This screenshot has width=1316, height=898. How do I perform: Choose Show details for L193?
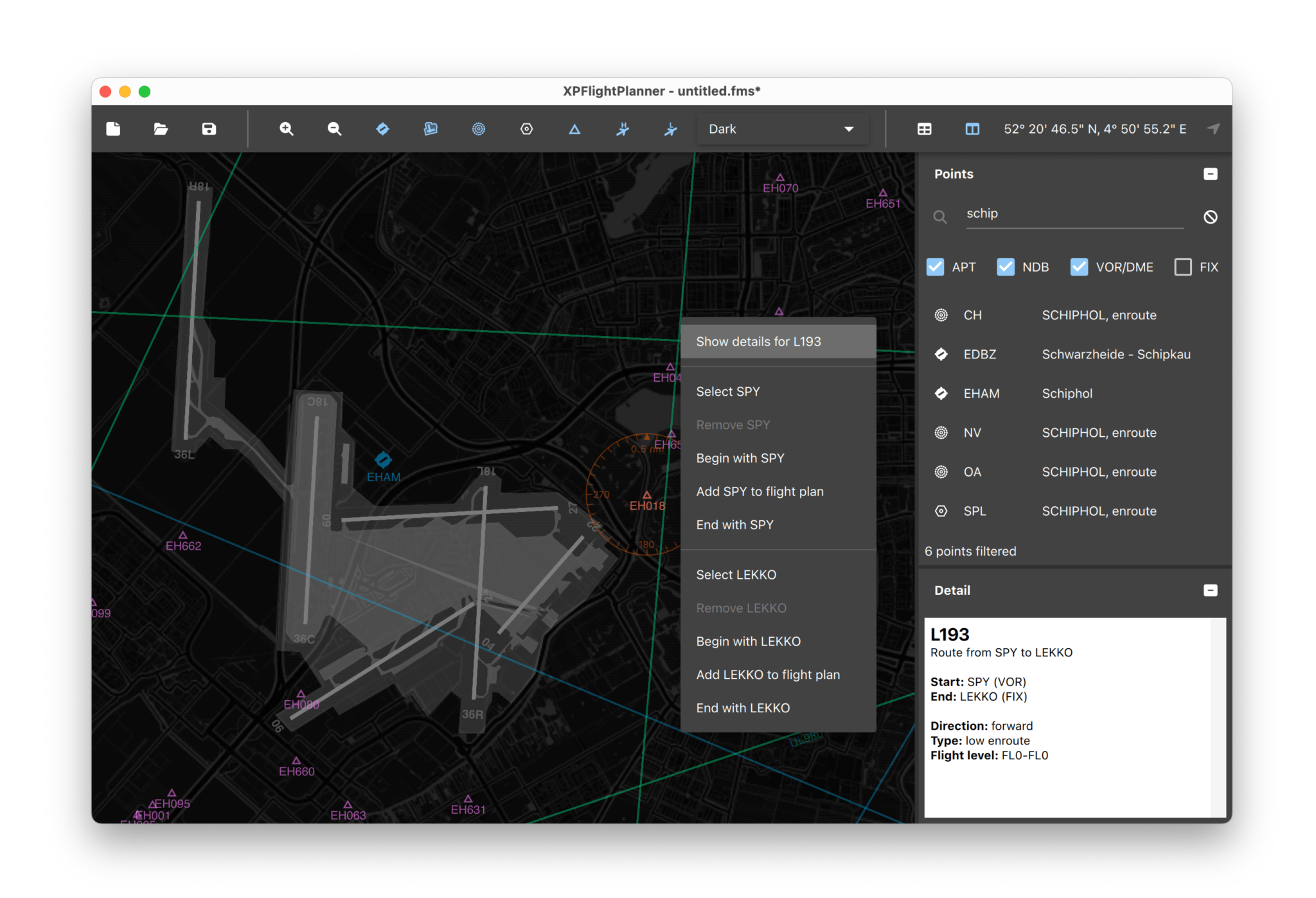tap(758, 341)
